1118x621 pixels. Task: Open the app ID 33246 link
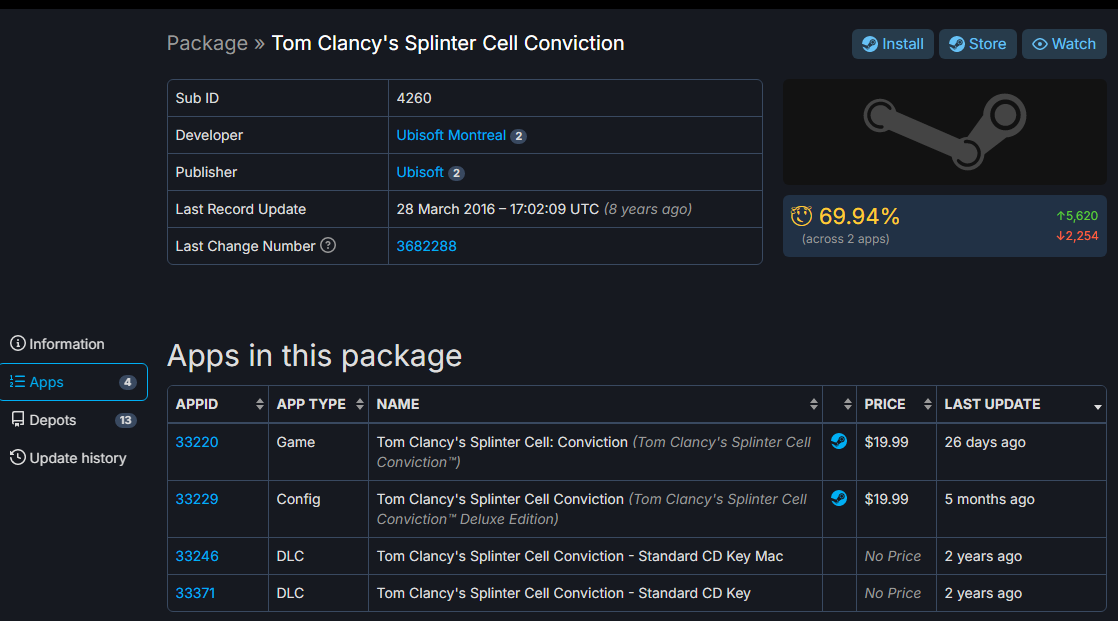click(x=197, y=556)
